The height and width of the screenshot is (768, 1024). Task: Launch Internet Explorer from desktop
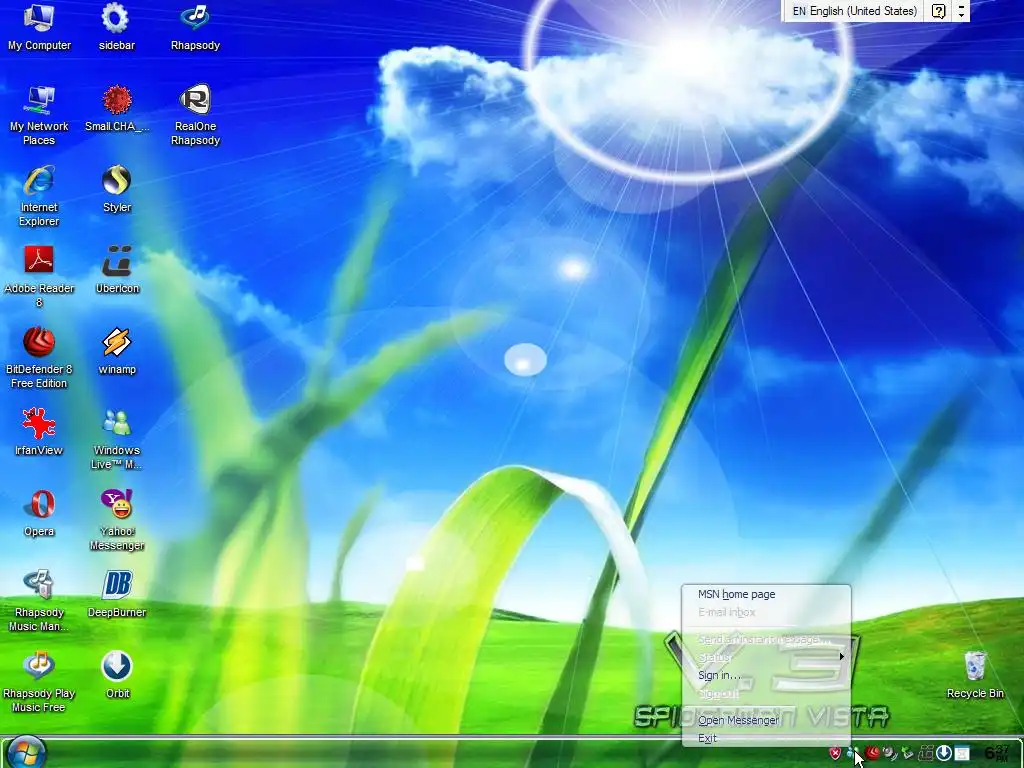pos(39,196)
